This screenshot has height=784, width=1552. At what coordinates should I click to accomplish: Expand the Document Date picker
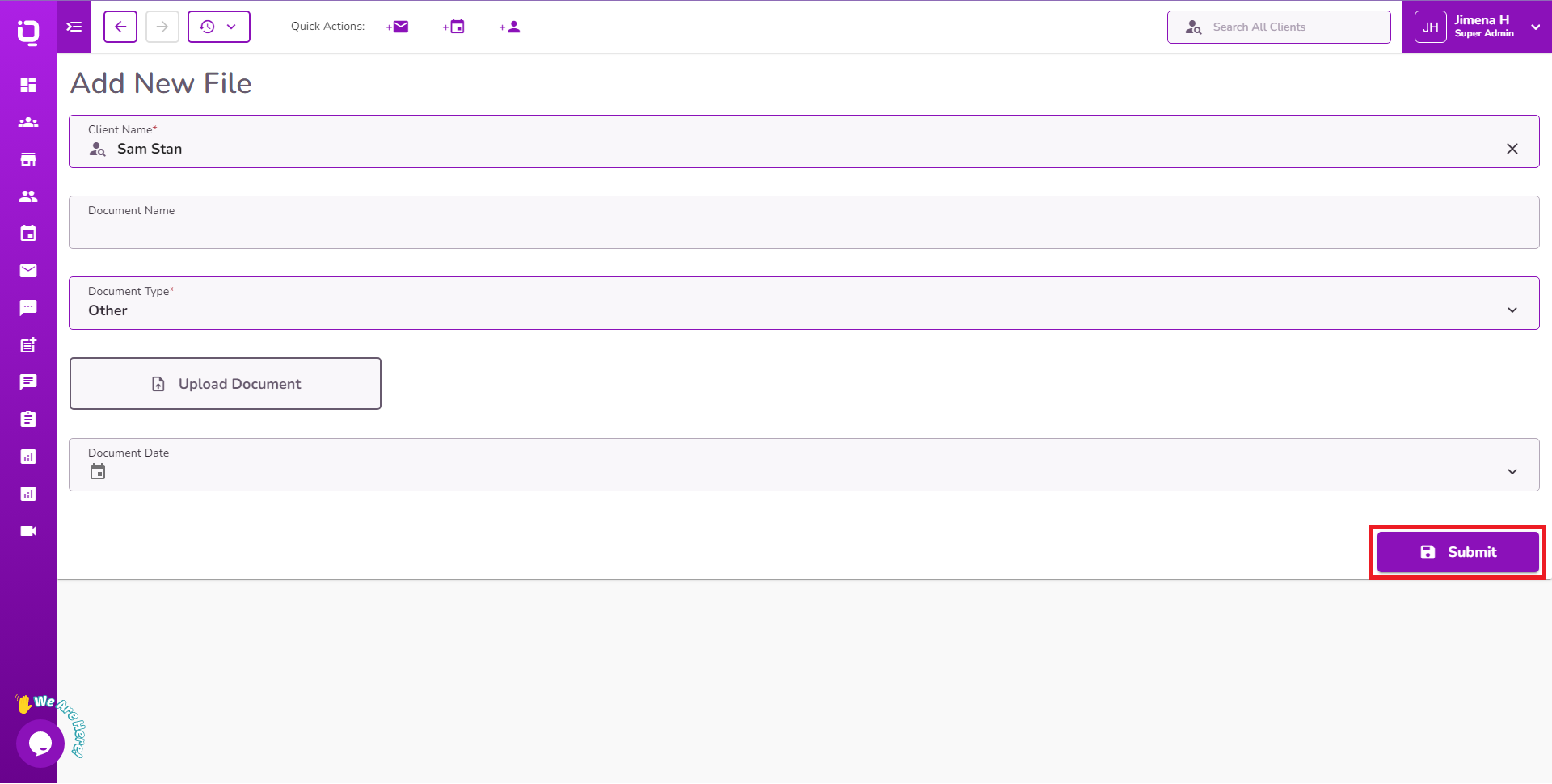(1512, 470)
